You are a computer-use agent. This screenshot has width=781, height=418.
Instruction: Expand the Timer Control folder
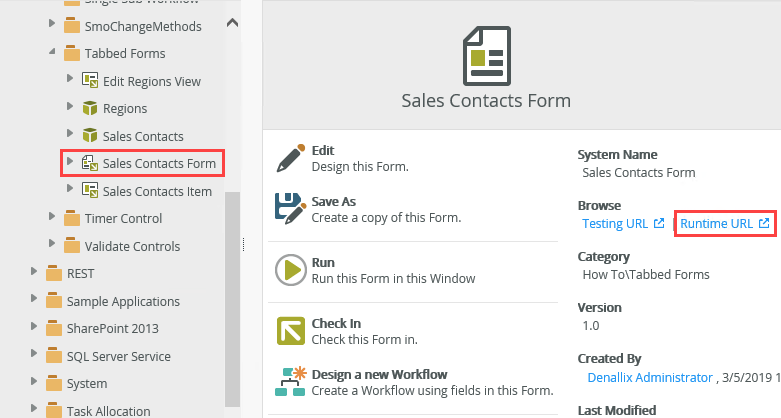click(x=52, y=218)
